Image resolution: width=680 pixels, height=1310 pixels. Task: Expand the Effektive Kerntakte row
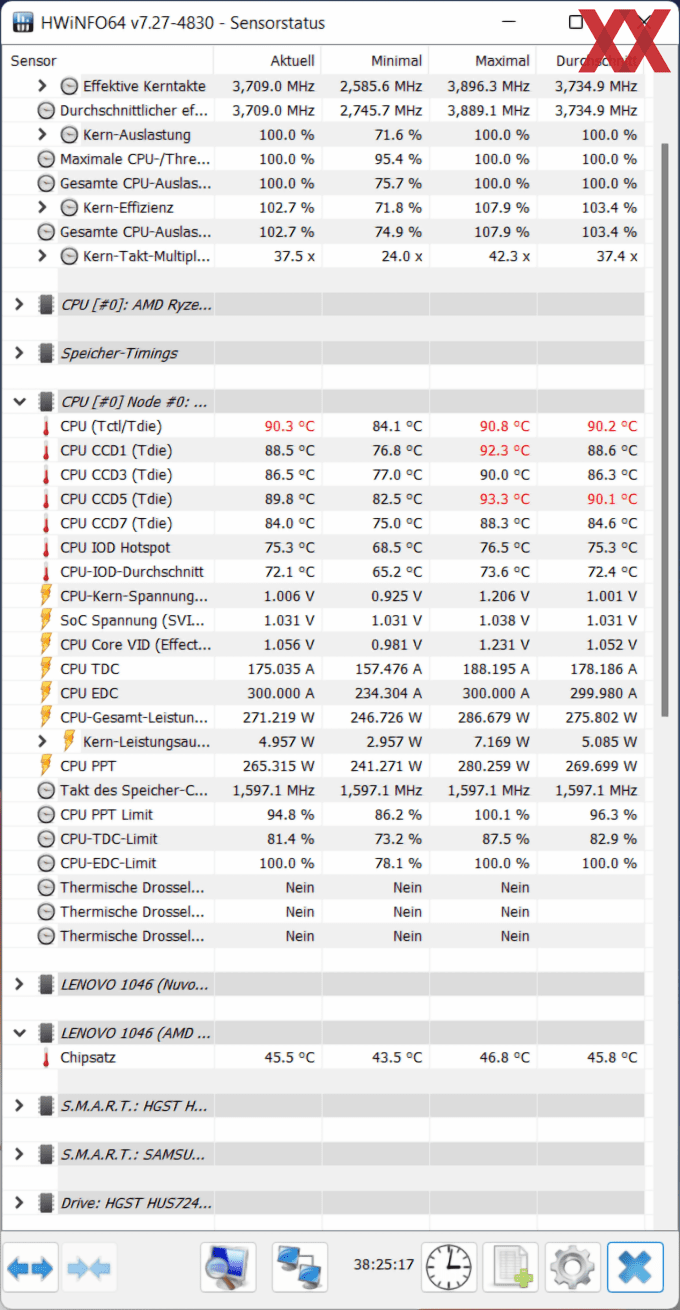[x=42, y=86]
